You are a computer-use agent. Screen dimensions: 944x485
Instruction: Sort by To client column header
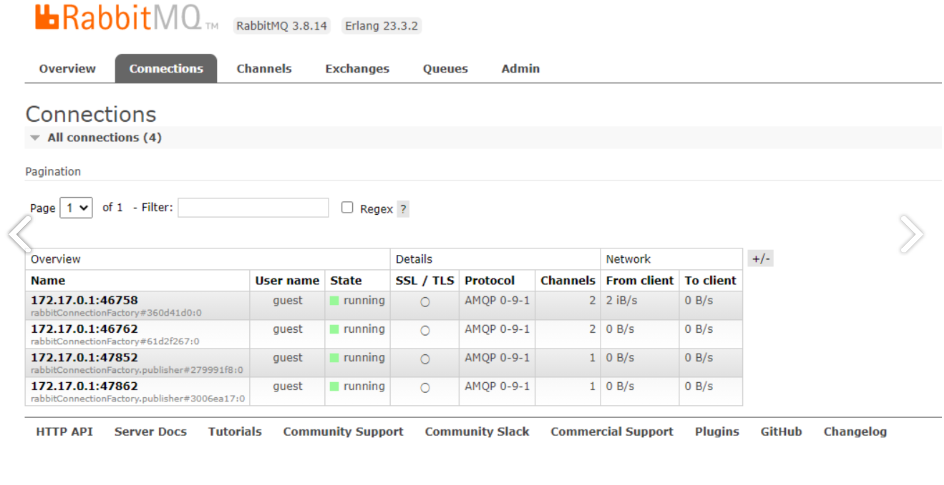710,280
